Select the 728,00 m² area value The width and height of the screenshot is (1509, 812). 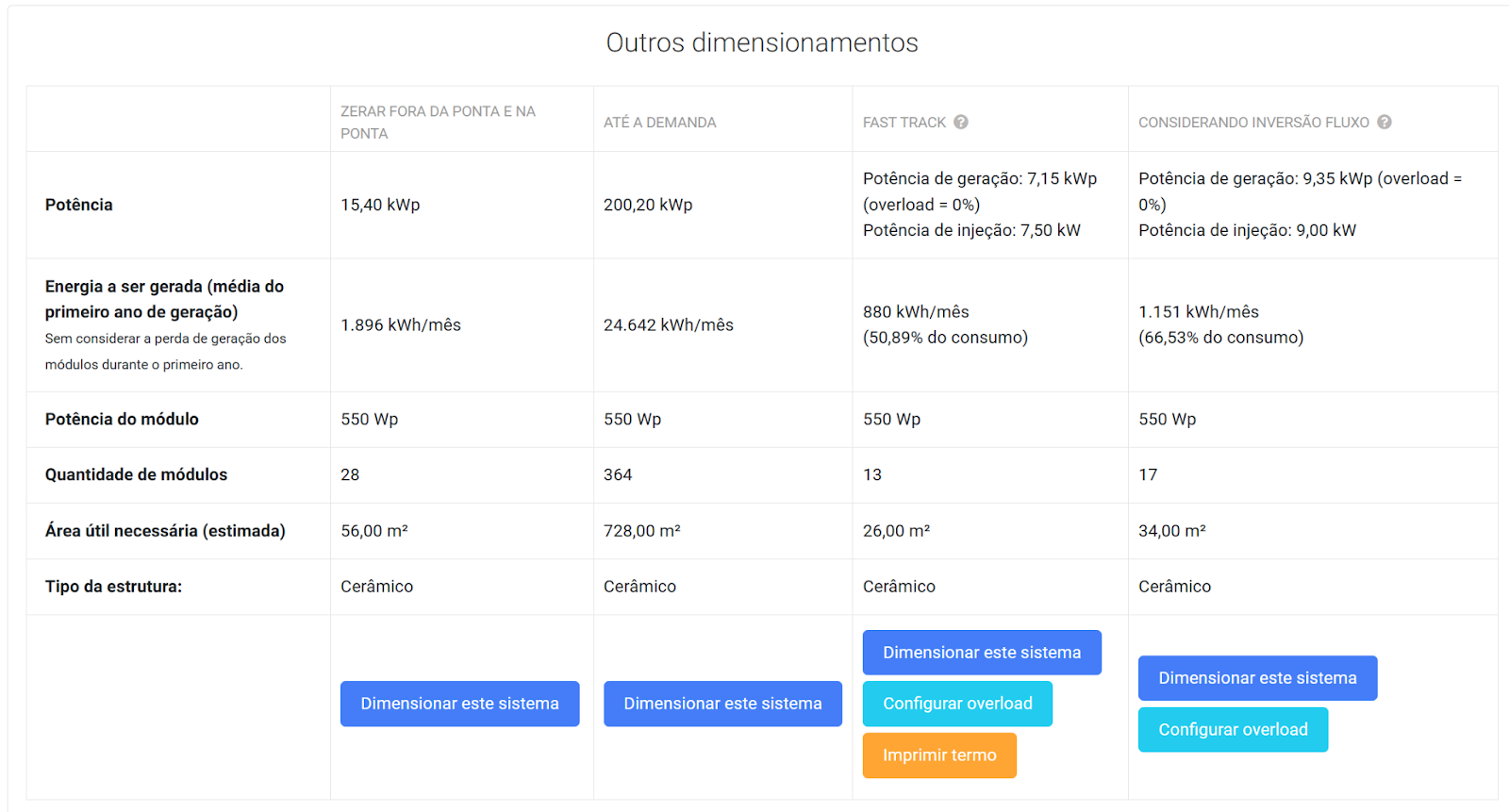coord(642,531)
